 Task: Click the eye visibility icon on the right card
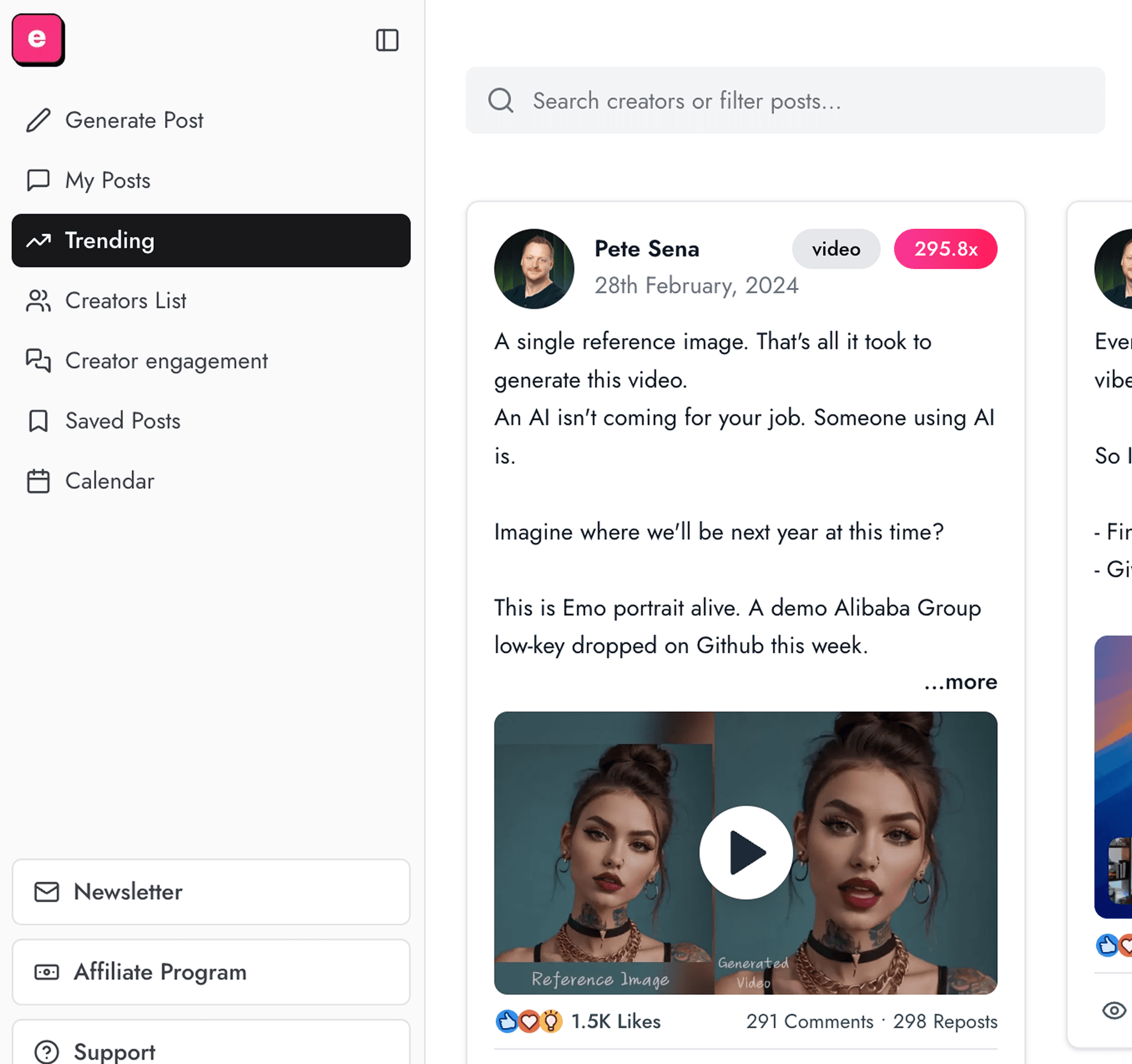tap(1114, 1010)
